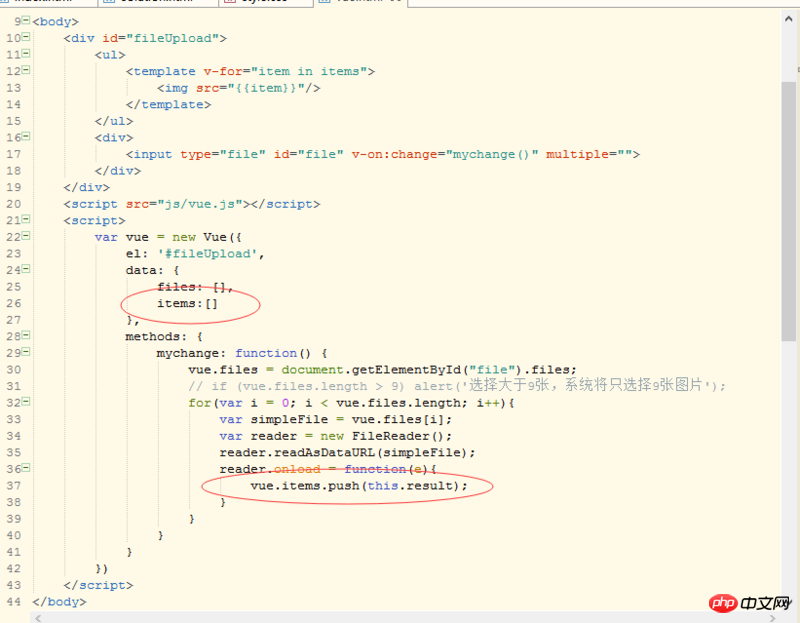Click document.getElementById on line 30
Screen dimensions: 800x623
pos(371,370)
